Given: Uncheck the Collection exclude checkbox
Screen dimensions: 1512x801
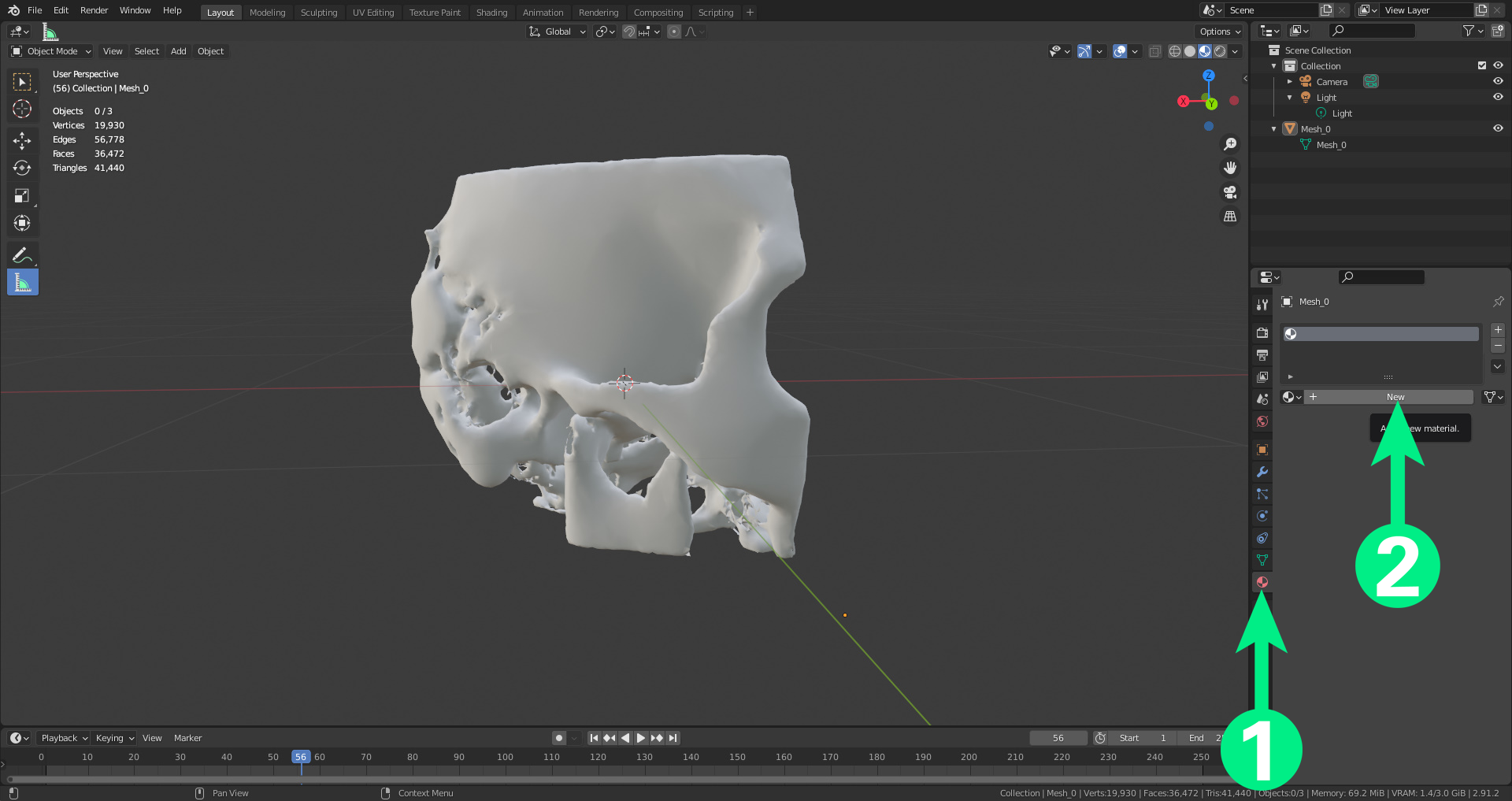Looking at the screenshot, I should [1481, 66].
